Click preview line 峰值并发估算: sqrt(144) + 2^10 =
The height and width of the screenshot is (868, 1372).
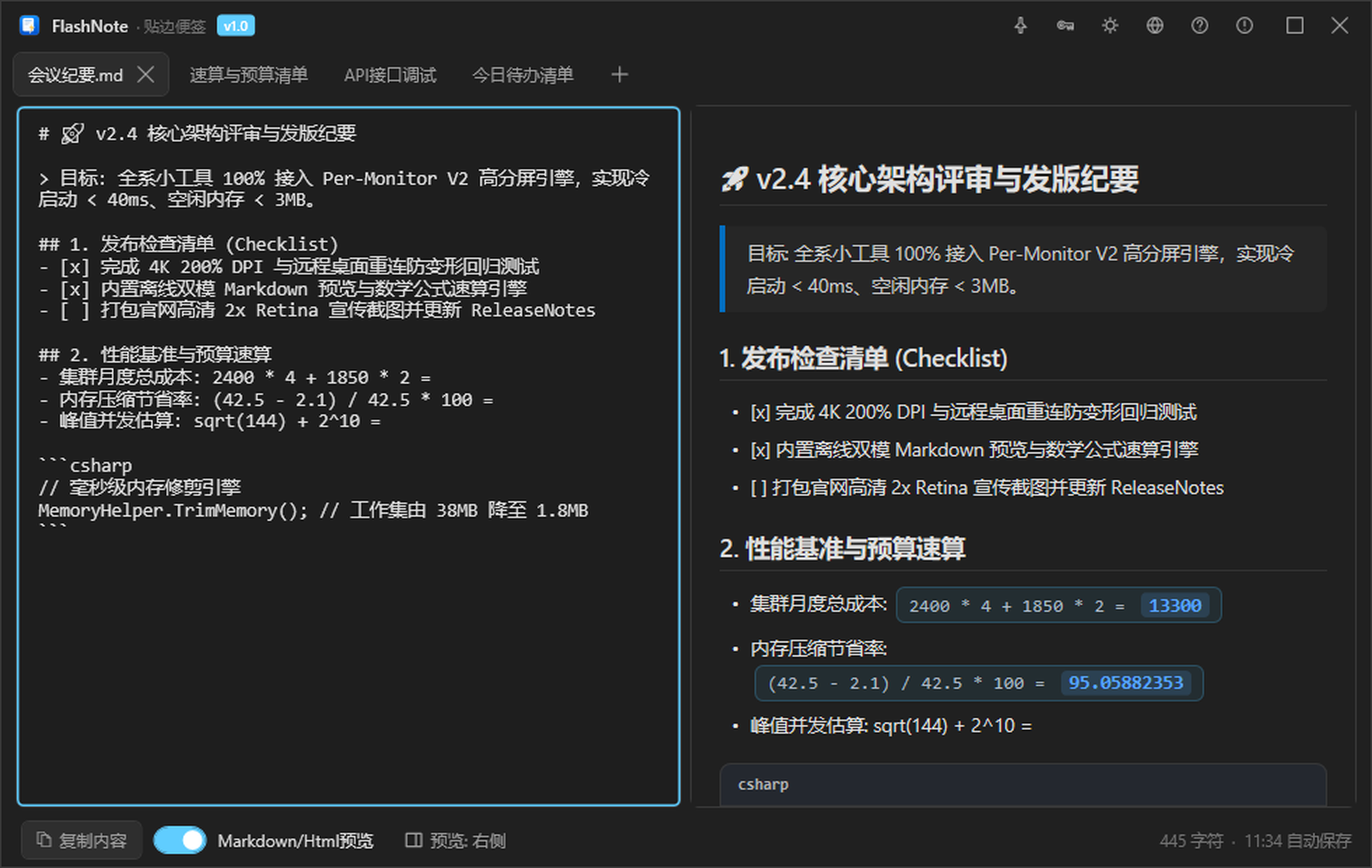click(x=891, y=726)
